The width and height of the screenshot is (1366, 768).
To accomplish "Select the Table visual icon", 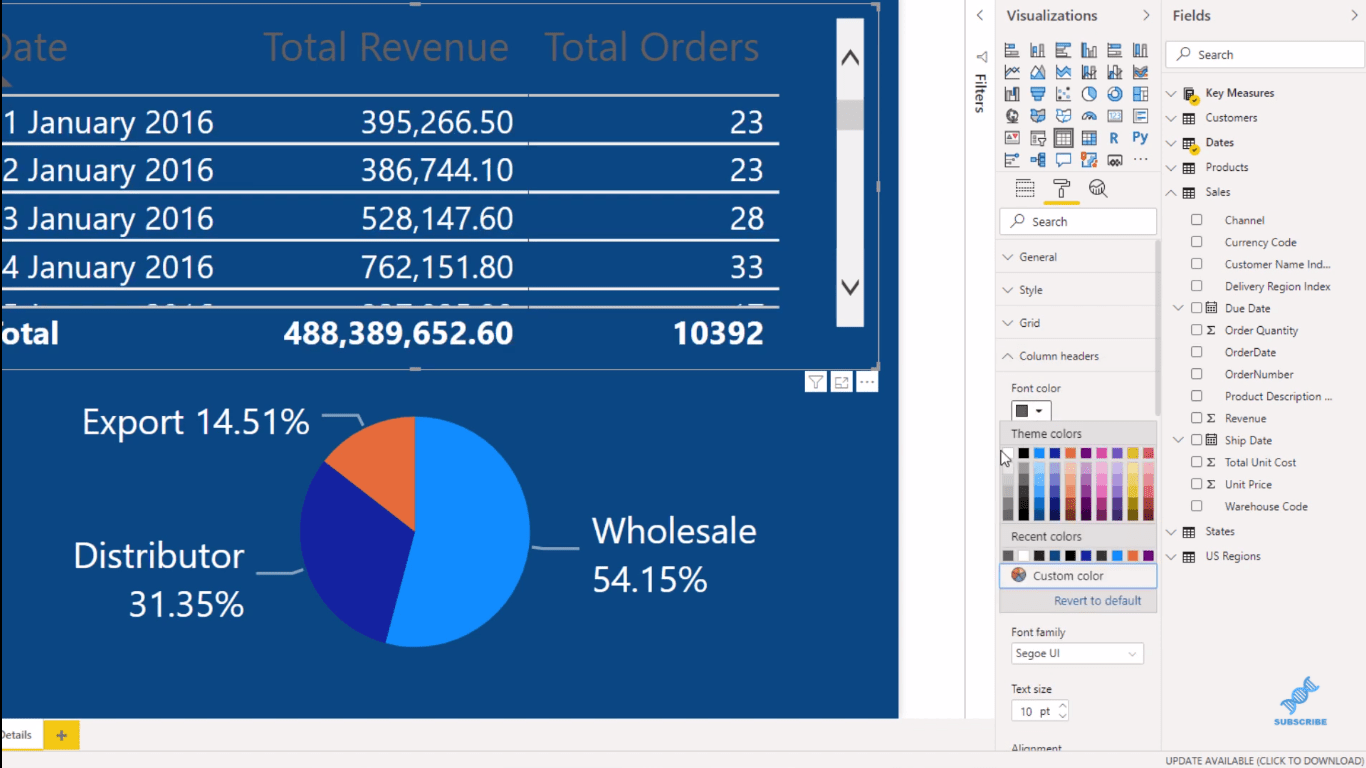I will pos(1063,138).
